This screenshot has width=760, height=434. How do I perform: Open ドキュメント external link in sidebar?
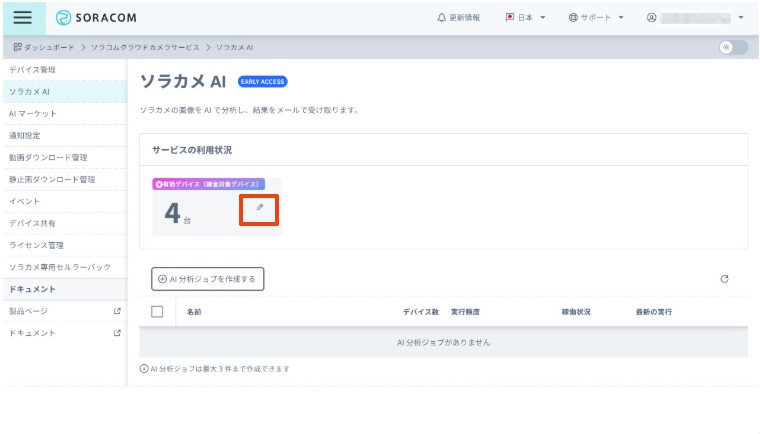65,333
